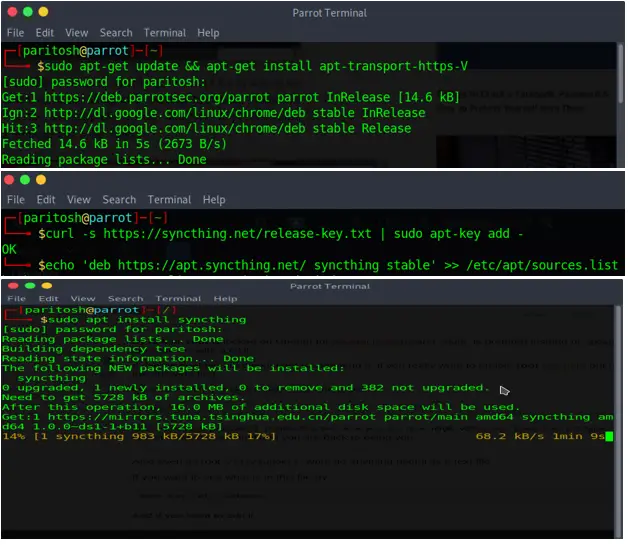Click yellow button of bottom terminal window

[x=47, y=286]
